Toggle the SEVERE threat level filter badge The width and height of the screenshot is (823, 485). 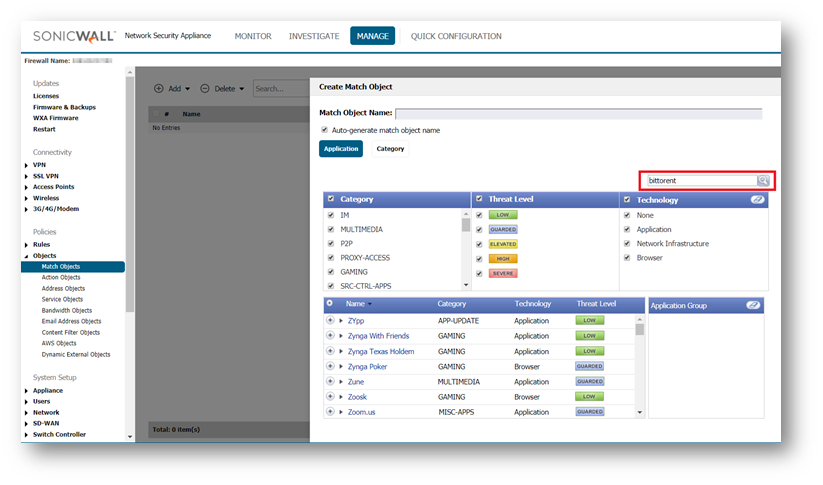click(502, 273)
